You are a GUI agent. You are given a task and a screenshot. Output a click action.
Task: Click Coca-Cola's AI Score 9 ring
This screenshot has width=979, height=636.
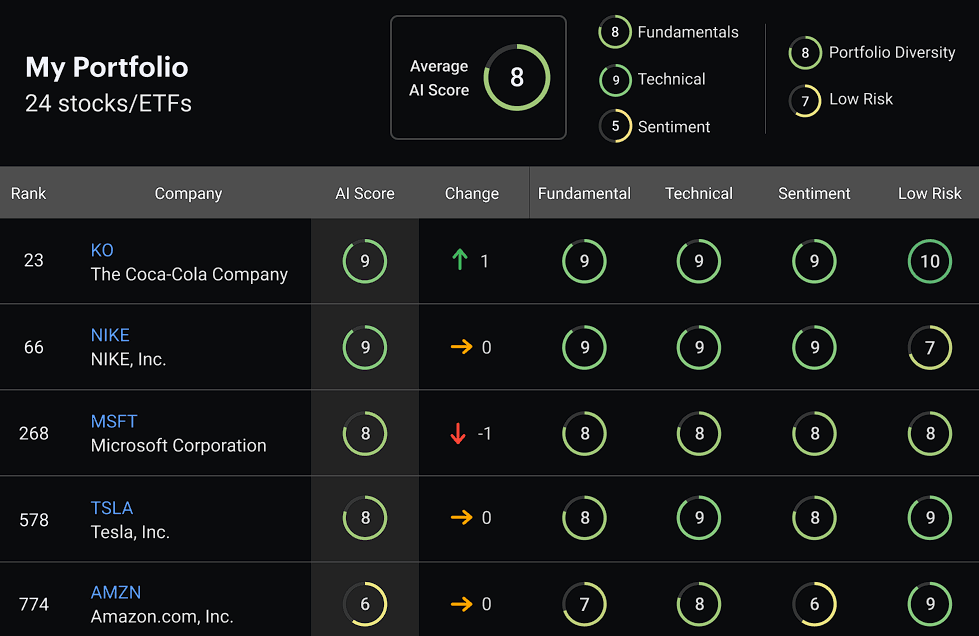365,261
